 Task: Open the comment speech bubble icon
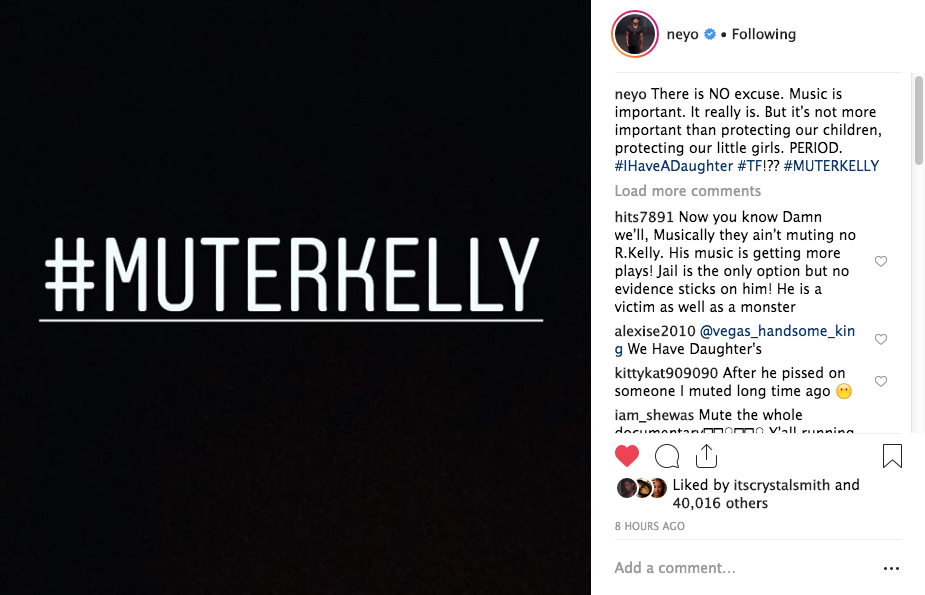pos(667,457)
